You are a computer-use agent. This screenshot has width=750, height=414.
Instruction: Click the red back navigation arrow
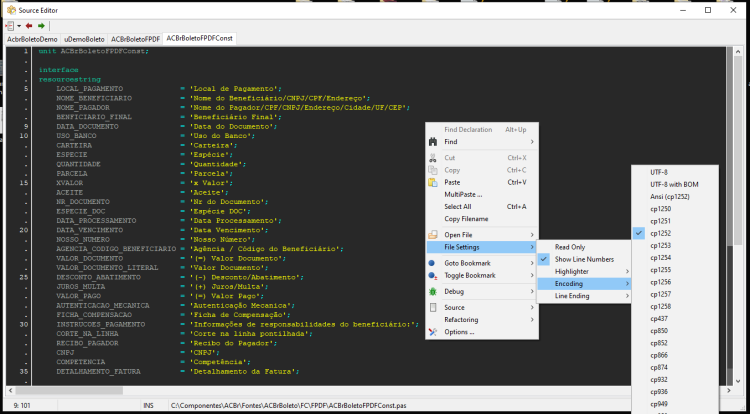click(x=29, y=26)
